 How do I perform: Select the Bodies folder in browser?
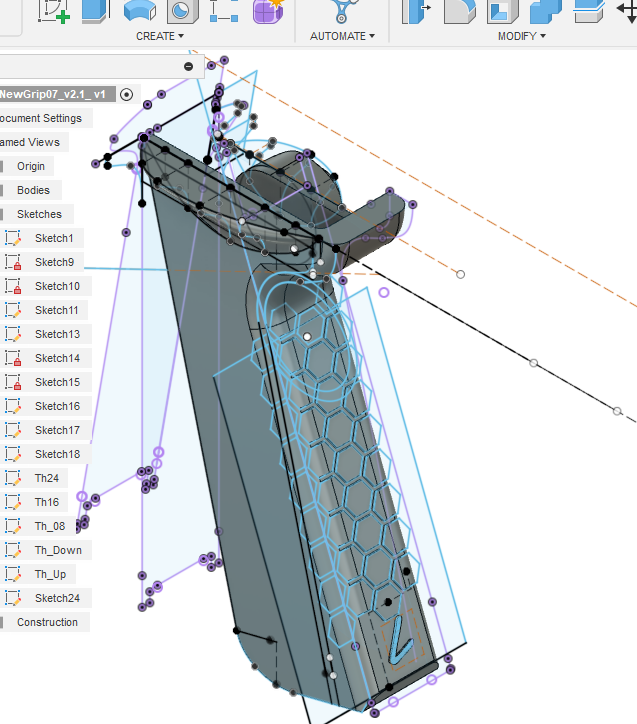pyautogui.click(x=33, y=190)
